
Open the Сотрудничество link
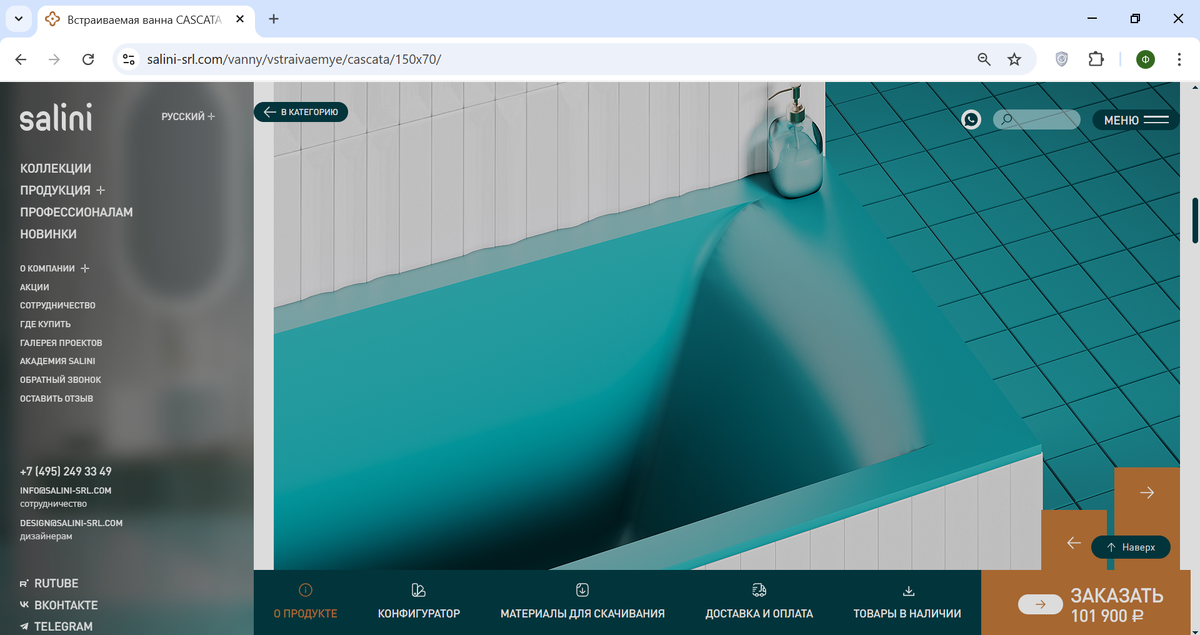58,305
